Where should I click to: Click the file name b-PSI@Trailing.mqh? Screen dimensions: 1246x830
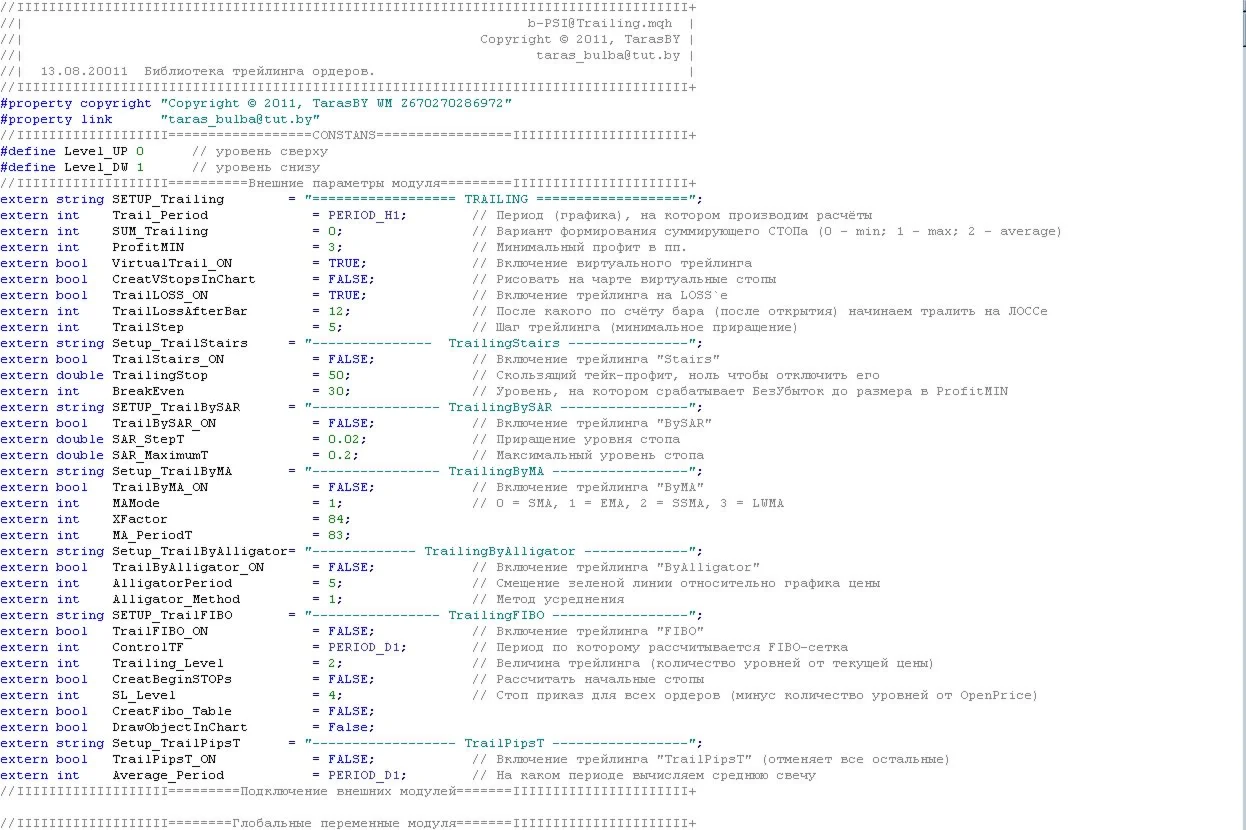pos(600,23)
